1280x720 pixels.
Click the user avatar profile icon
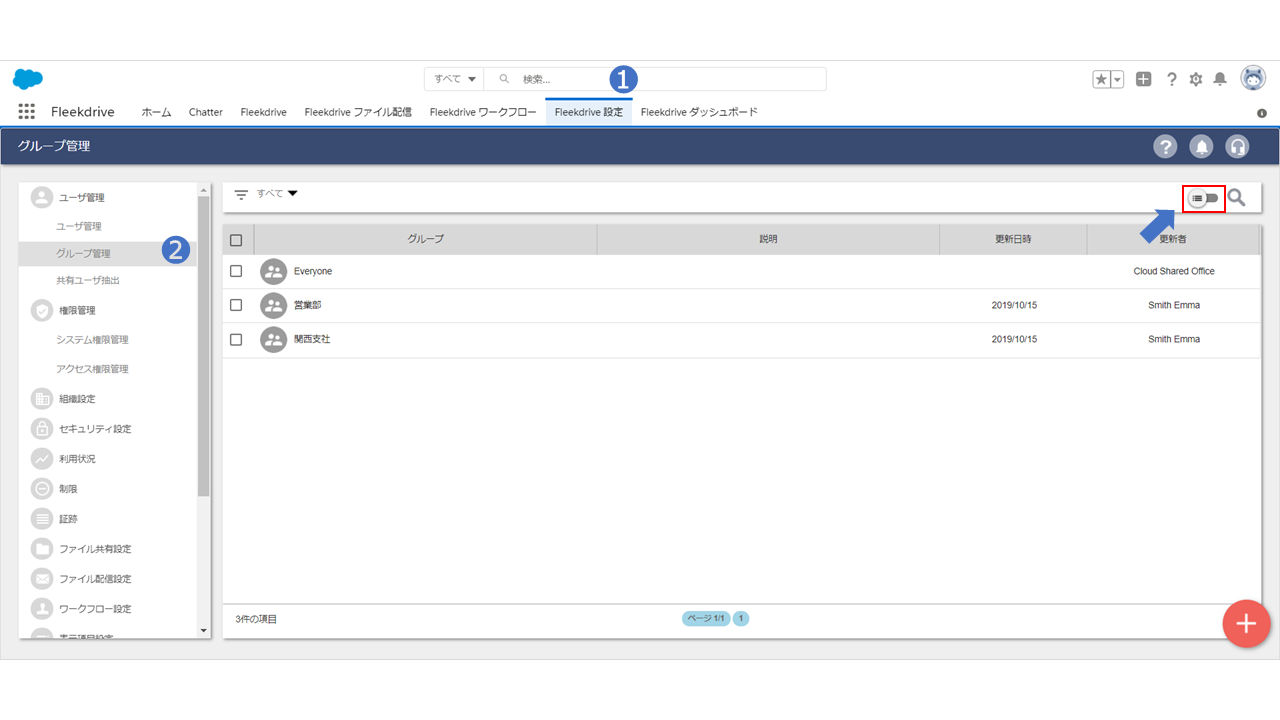click(x=1253, y=78)
